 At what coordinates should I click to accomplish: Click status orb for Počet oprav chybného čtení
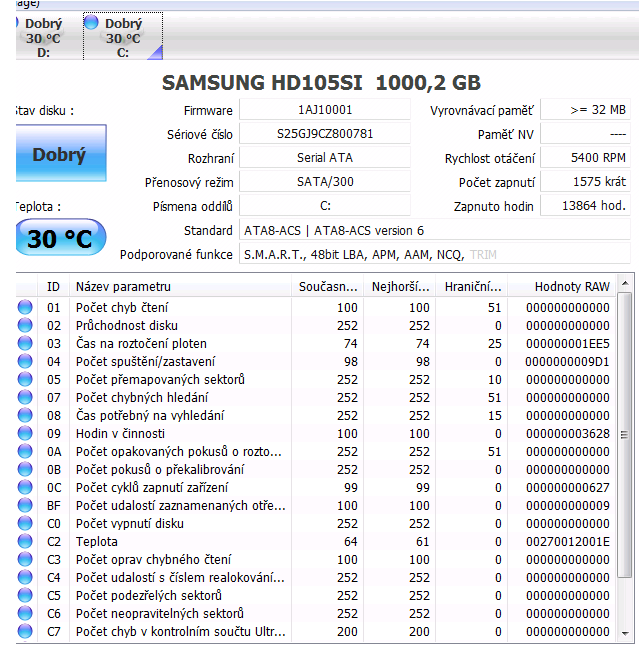pos(25,559)
